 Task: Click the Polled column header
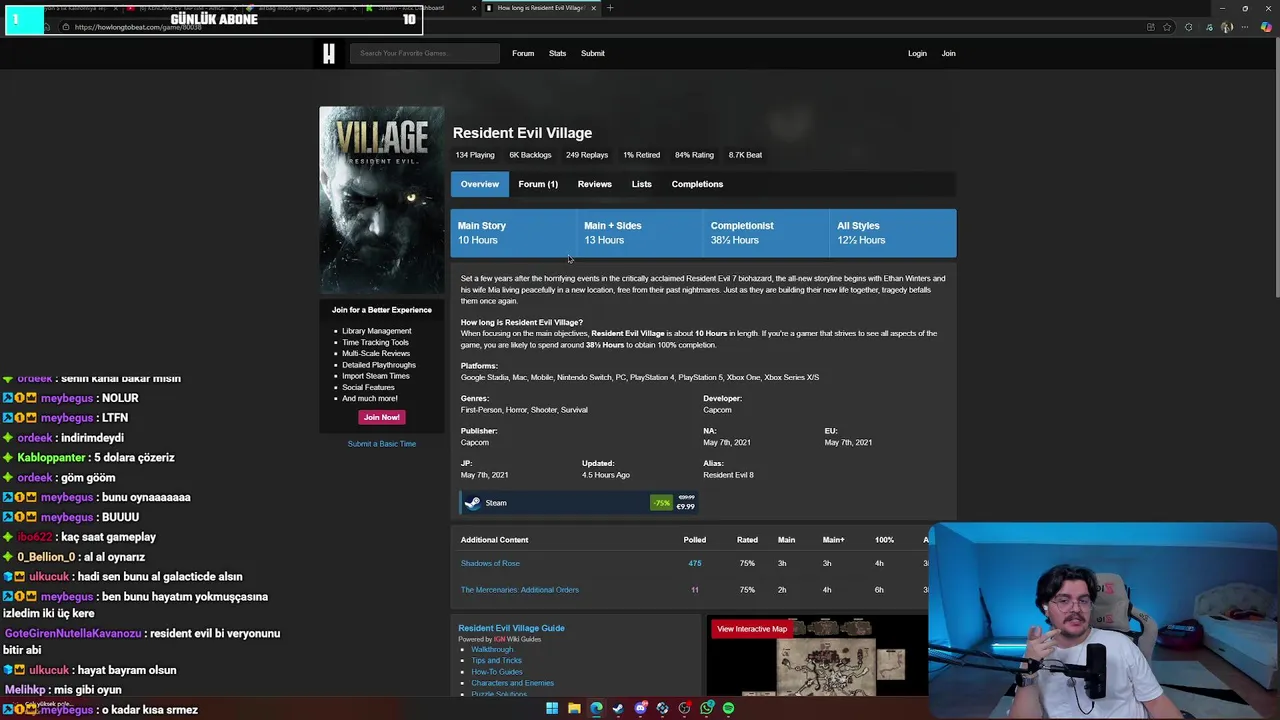tap(695, 540)
